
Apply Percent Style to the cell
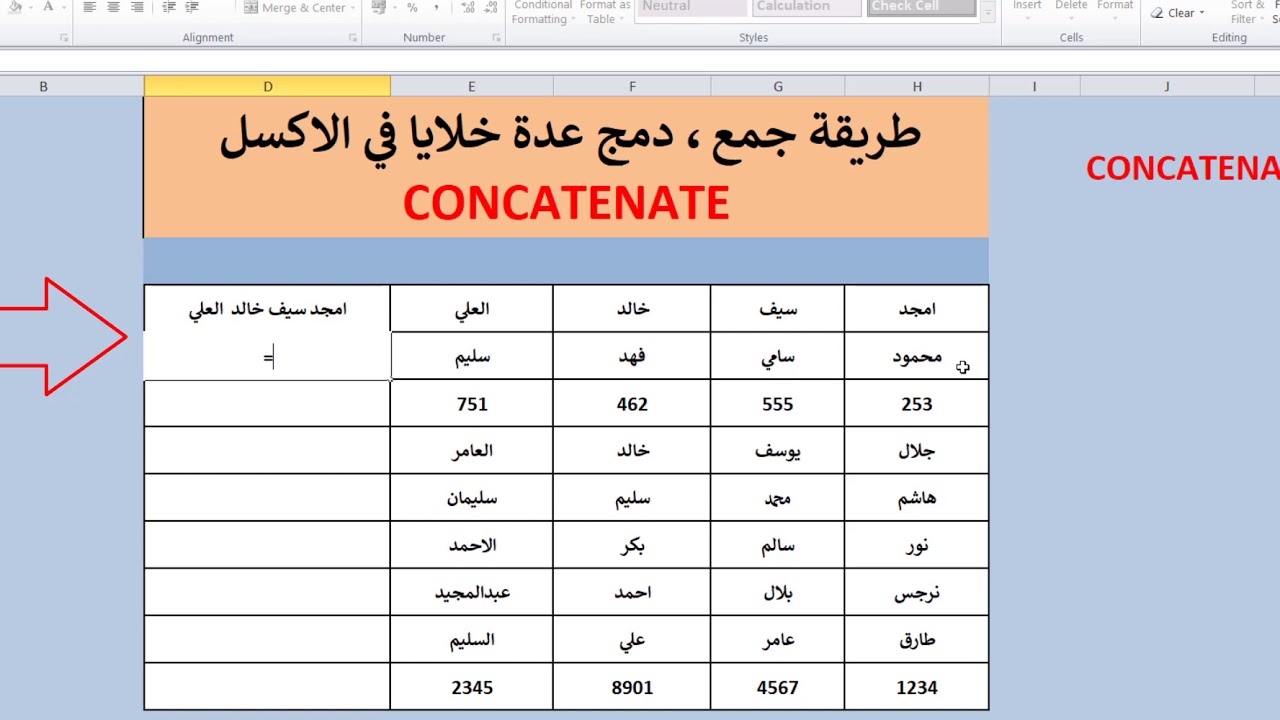click(412, 7)
